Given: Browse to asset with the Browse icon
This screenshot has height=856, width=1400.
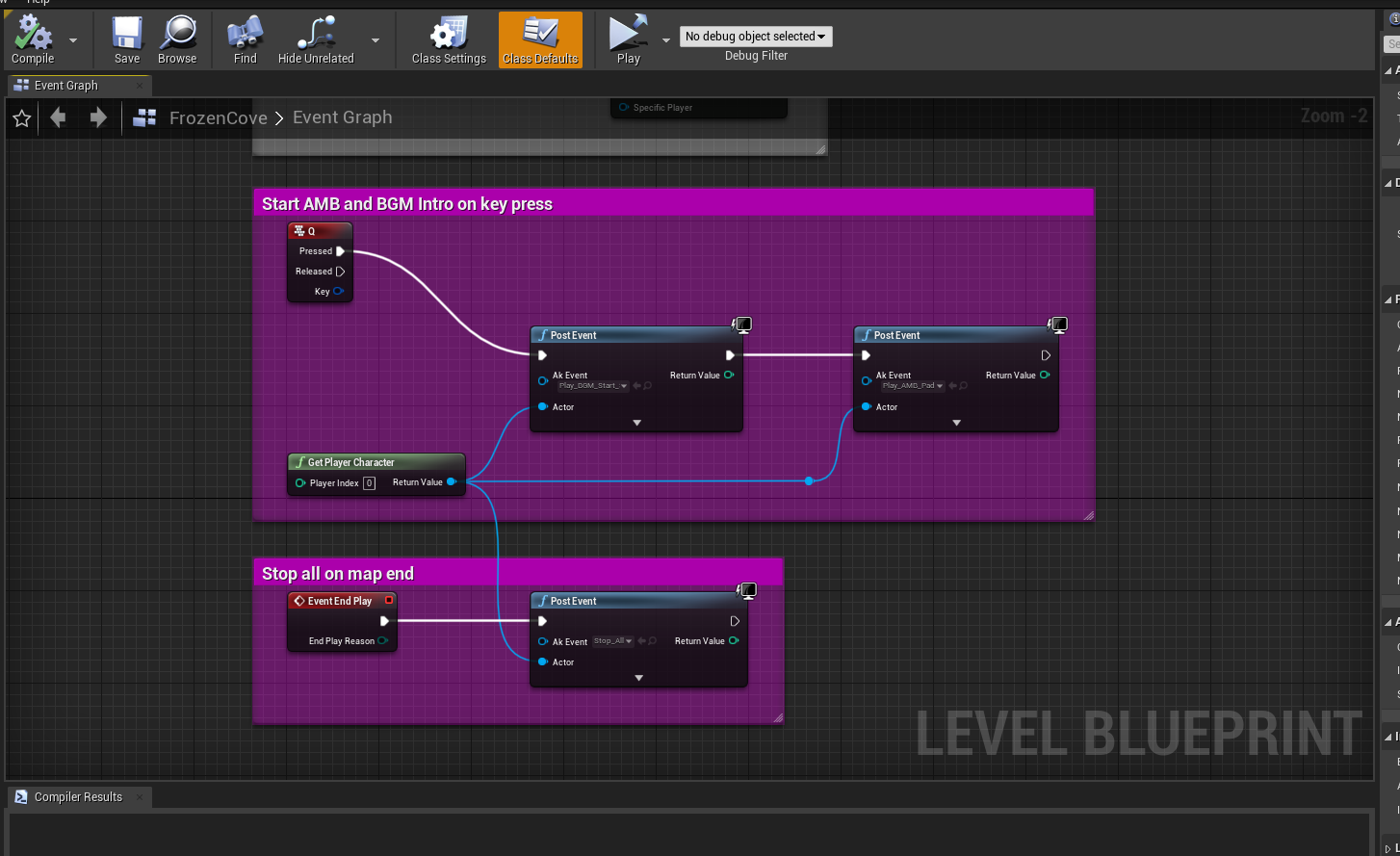Looking at the screenshot, I should click(177, 40).
